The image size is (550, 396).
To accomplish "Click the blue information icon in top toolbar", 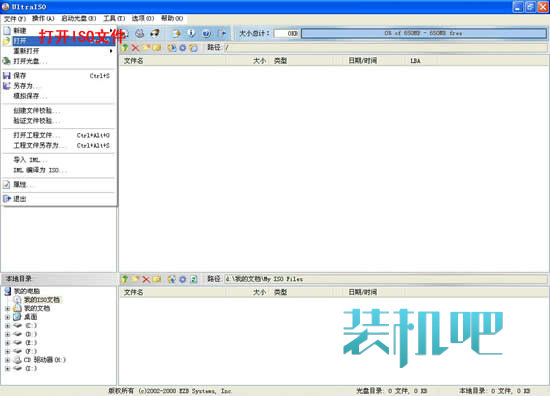I will [192, 33].
